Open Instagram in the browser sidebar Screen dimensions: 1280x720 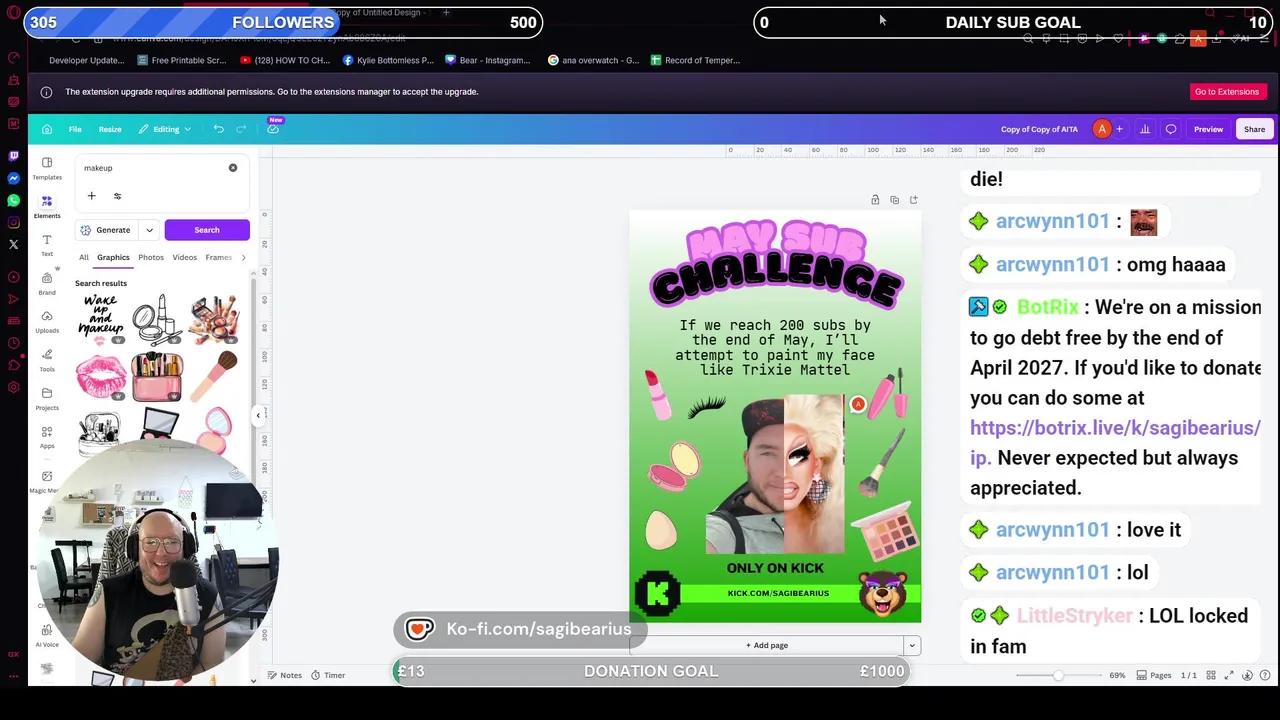coord(13,222)
